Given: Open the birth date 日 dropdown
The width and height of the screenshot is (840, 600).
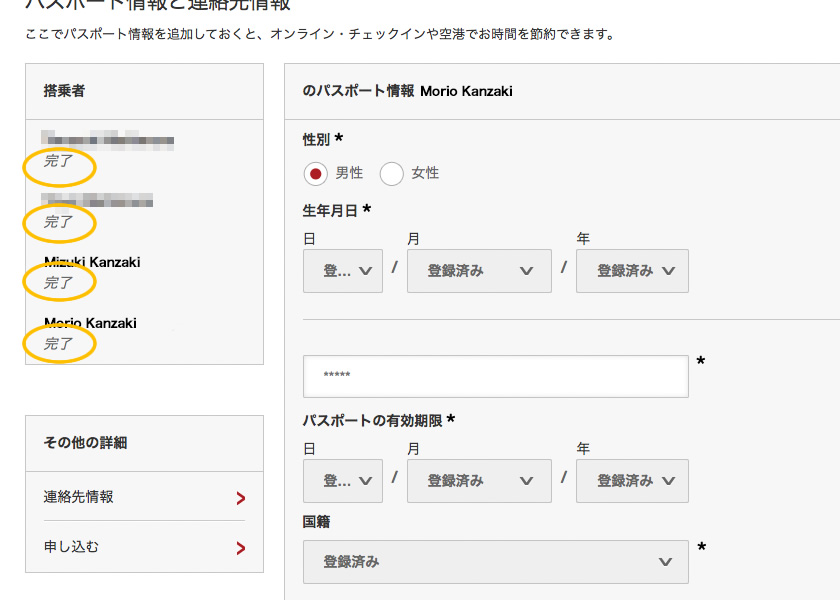Looking at the screenshot, I should 343,271.
